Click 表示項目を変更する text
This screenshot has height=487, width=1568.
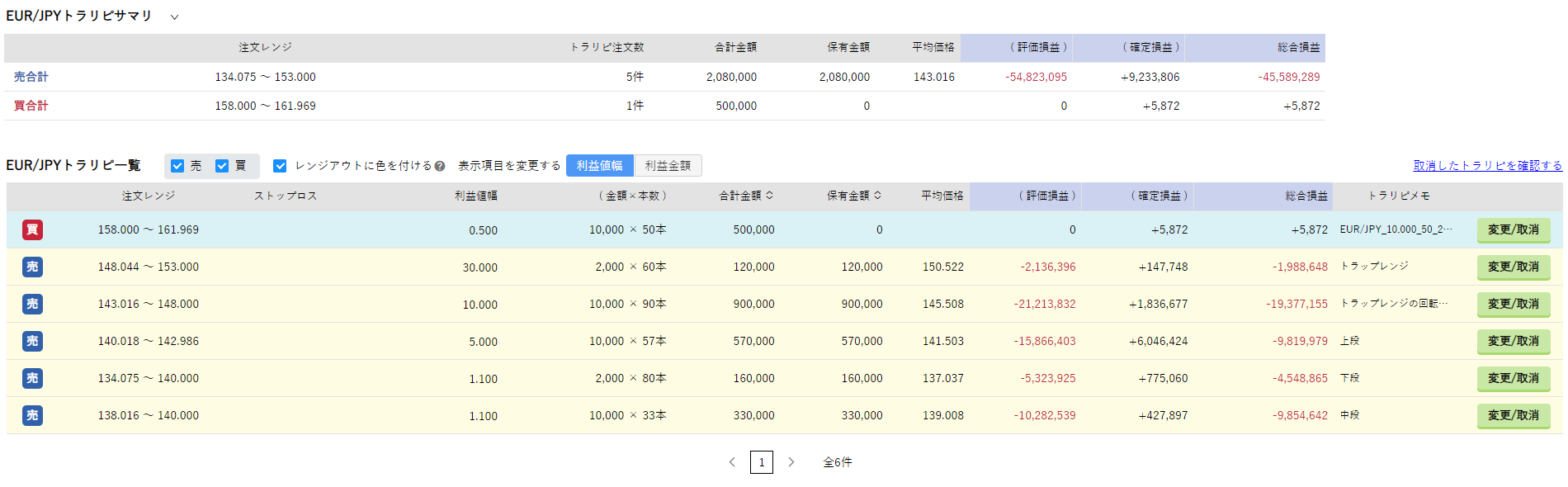(x=509, y=166)
